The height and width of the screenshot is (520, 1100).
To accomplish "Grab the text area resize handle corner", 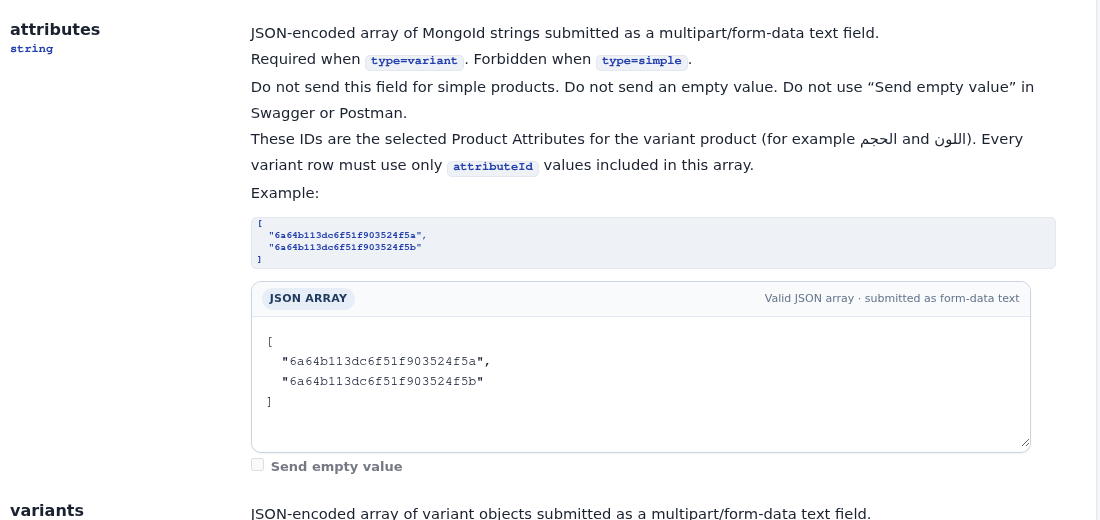I will point(1025,442).
